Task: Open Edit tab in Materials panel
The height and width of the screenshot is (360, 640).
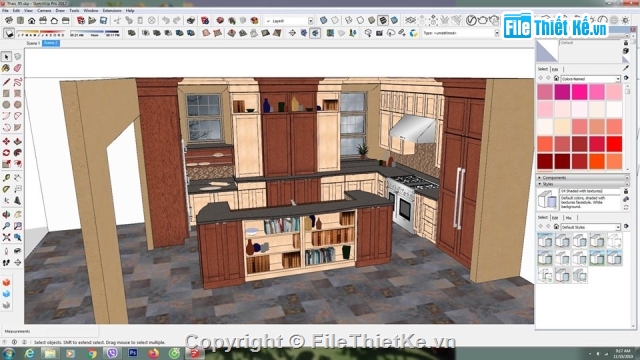Action: 555,69
